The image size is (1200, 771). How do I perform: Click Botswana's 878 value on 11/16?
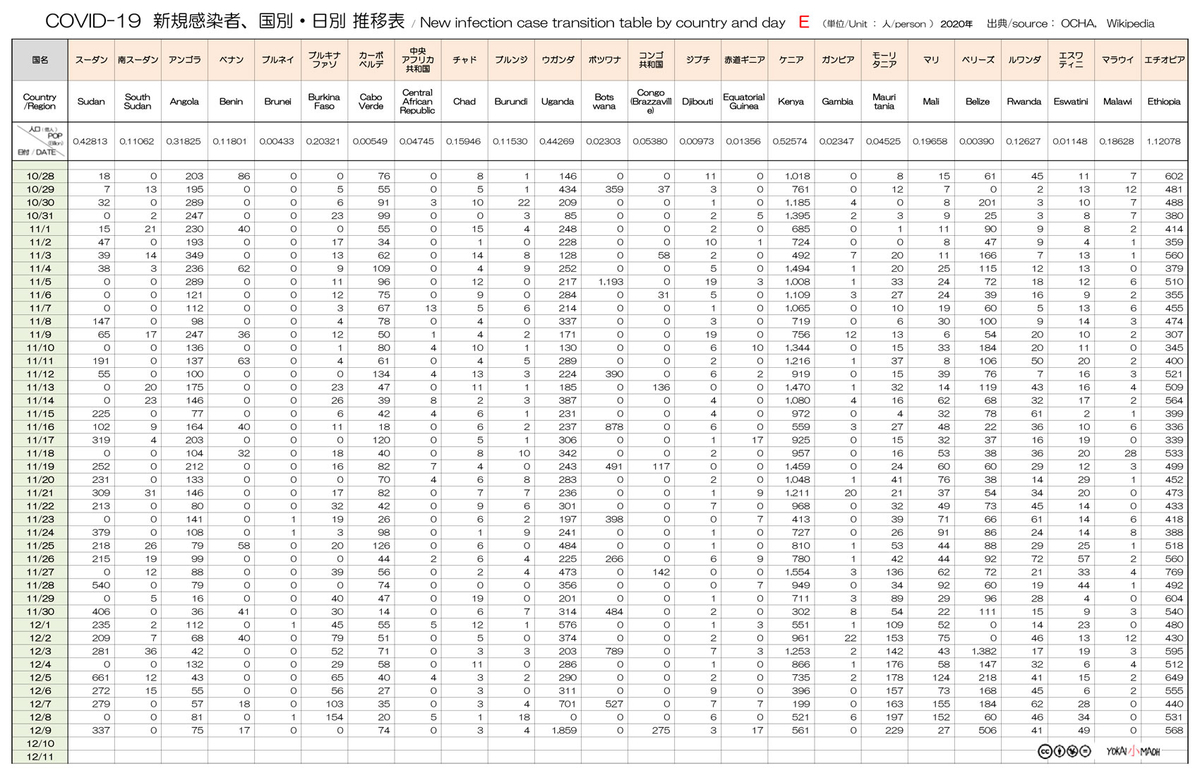615,426
